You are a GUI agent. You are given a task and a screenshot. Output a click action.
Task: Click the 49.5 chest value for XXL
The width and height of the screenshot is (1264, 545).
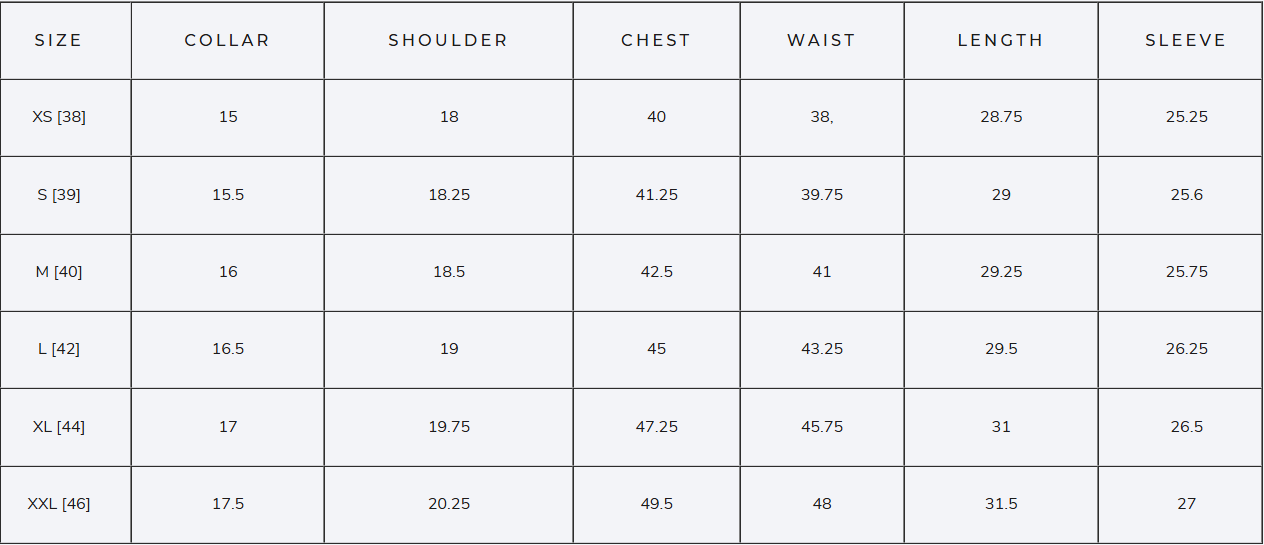pos(657,504)
